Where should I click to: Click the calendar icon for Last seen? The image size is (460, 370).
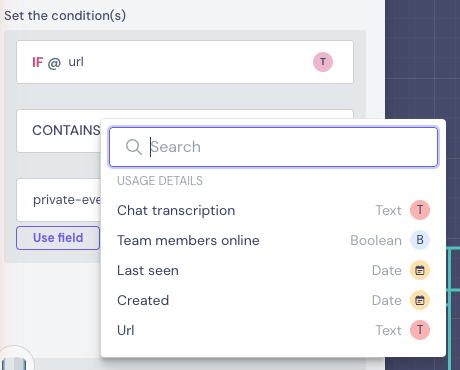coord(420,270)
